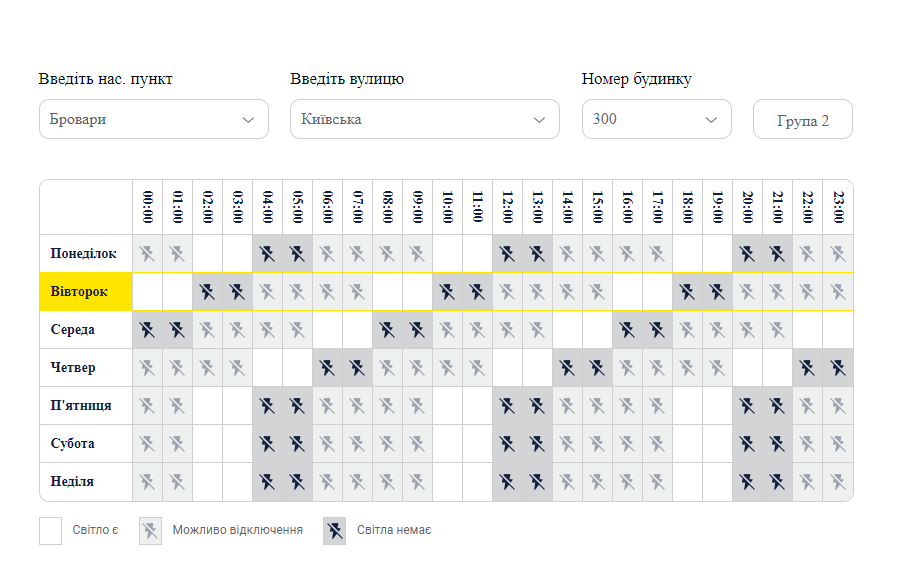Open the Бровари settlement dropdown
900x572 pixels.
pos(154,119)
